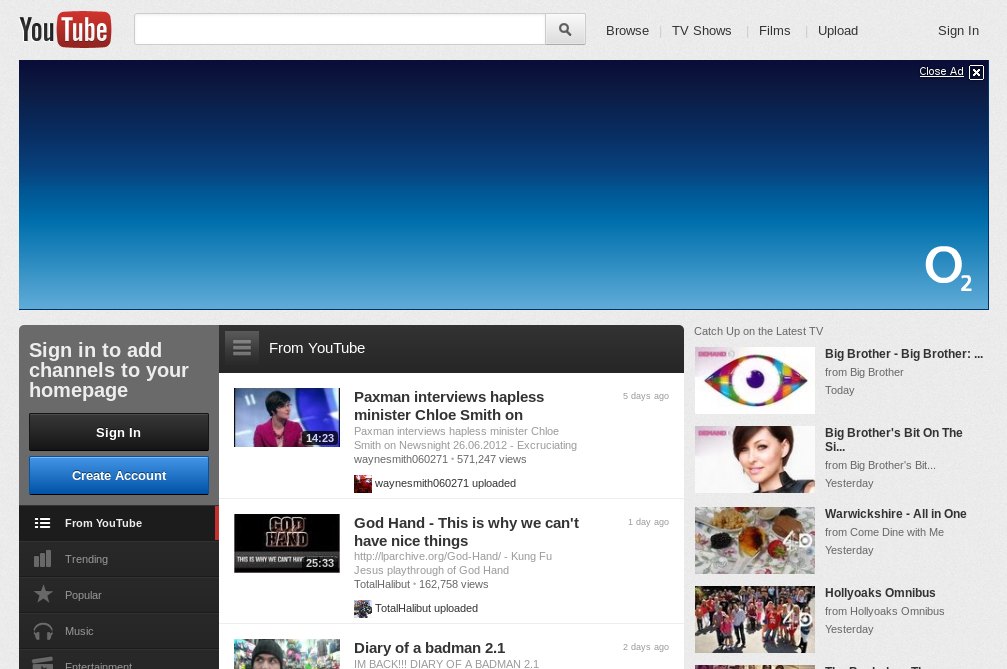Open Hollyoaks Omnibus title link
The image size is (1007, 669).
click(x=880, y=593)
